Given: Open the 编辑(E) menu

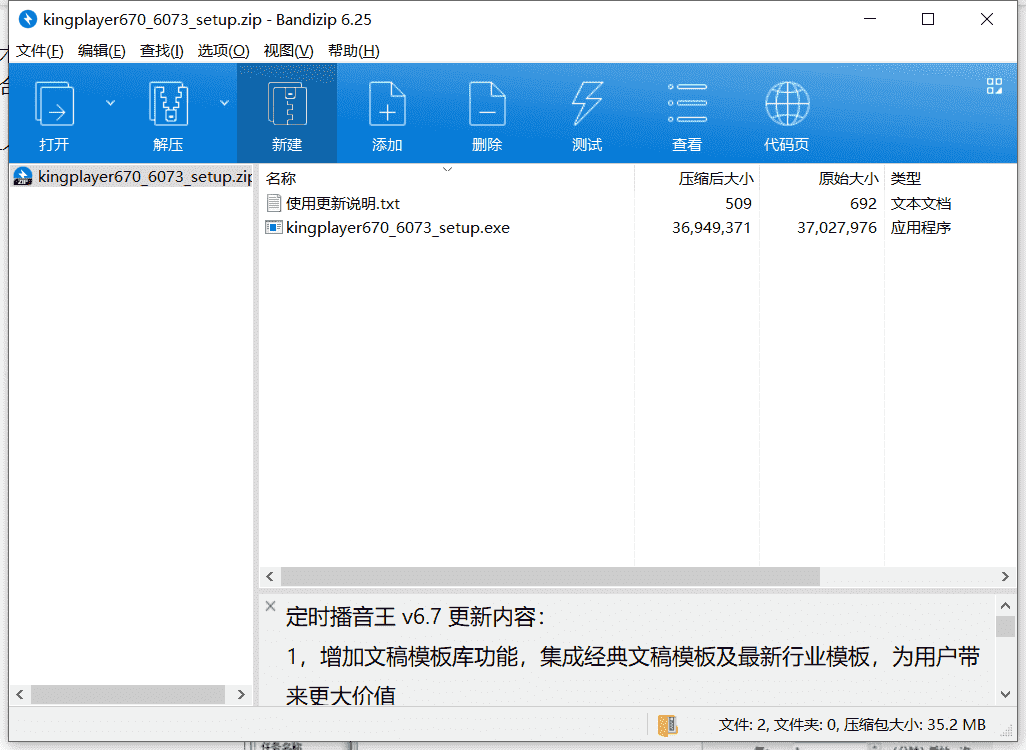Looking at the screenshot, I should point(101,50).
